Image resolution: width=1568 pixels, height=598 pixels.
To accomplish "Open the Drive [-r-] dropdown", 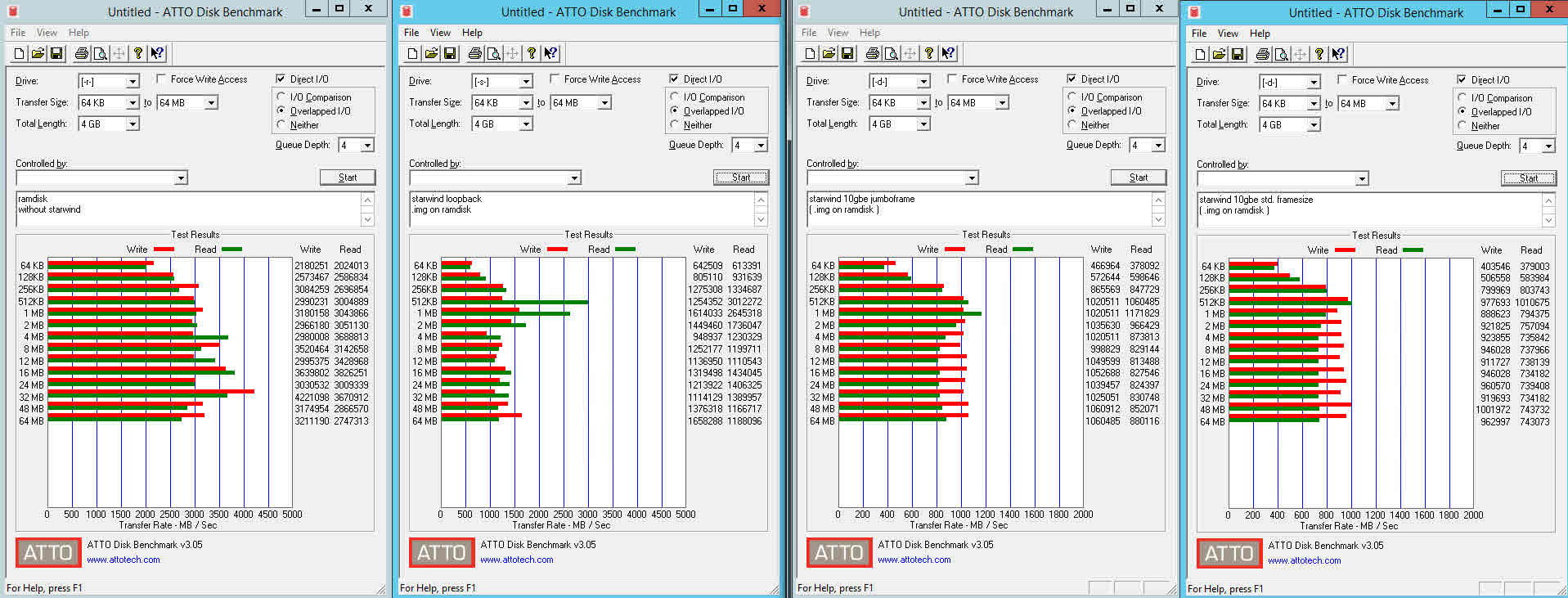I will coord(133,81).
